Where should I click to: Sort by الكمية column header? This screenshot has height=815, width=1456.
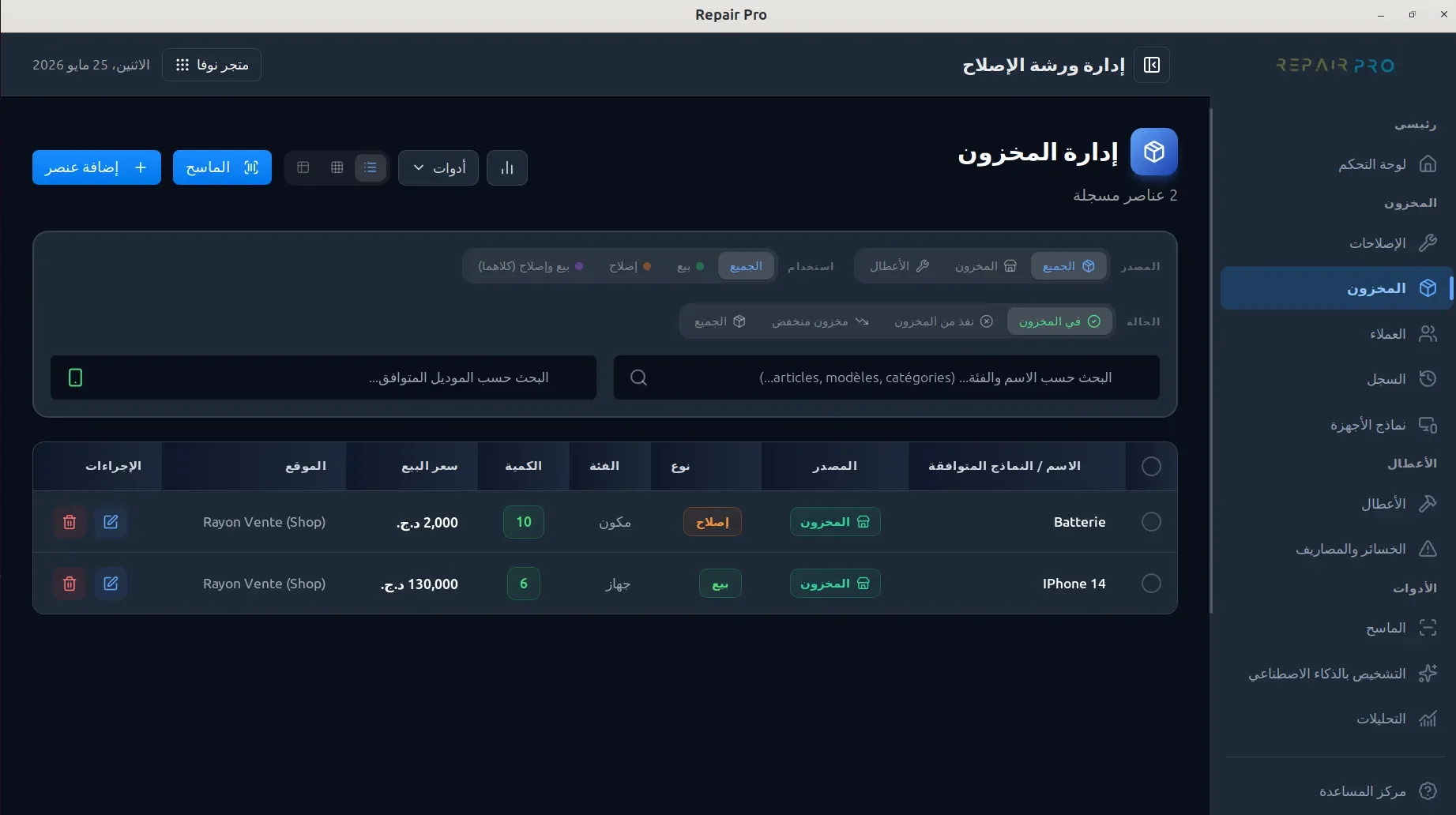pyautogui.click(x=523, y=466)
